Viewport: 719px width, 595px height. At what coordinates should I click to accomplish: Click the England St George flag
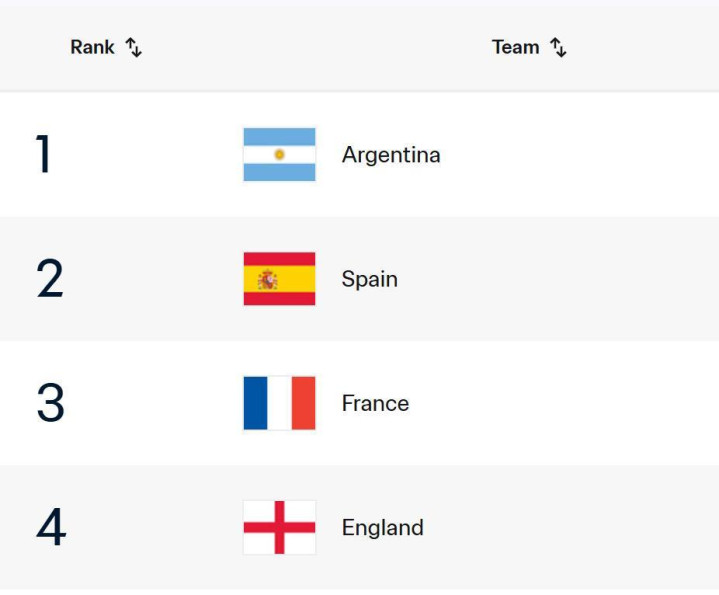[279, 527]
